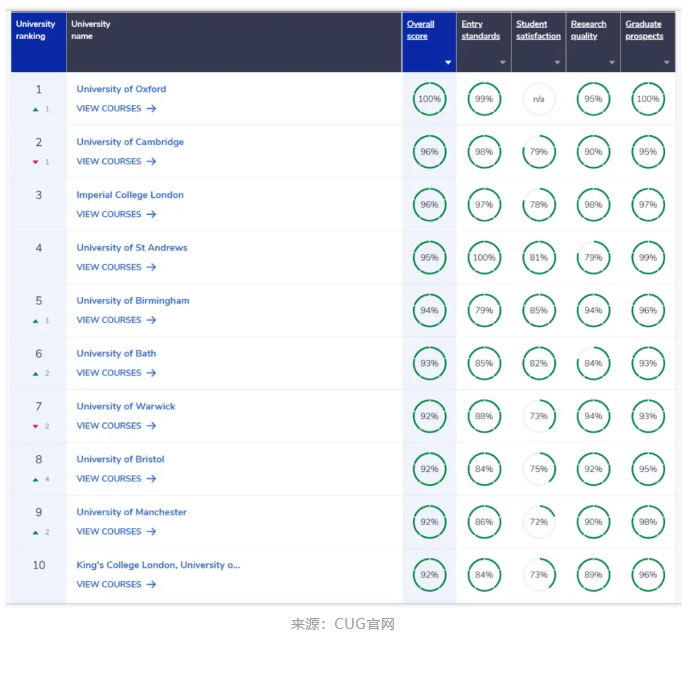Select the Graduate prospects column header
690x674 pixels.
click(x=644, y=30)
